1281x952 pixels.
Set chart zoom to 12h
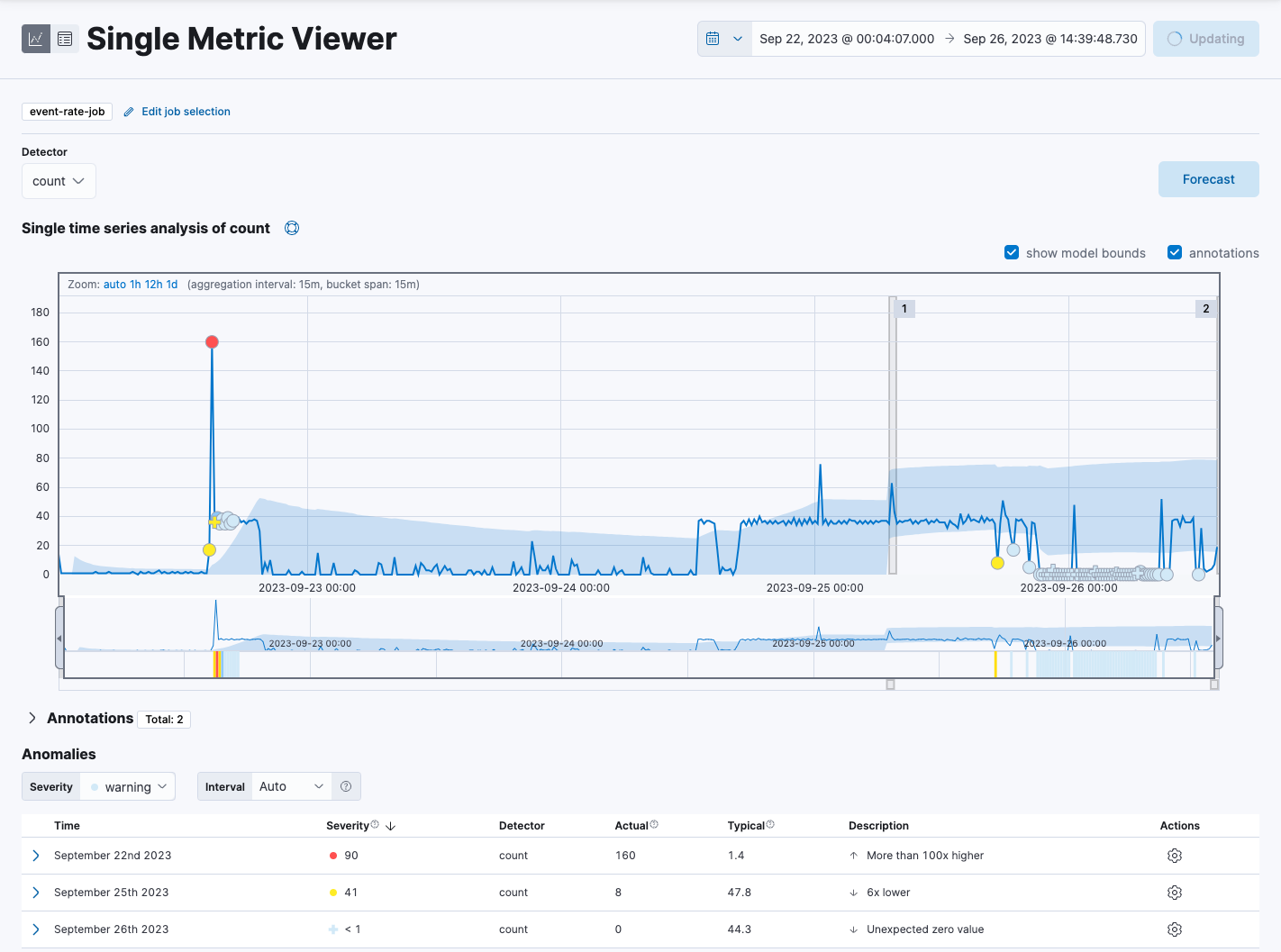pos(153,285)
